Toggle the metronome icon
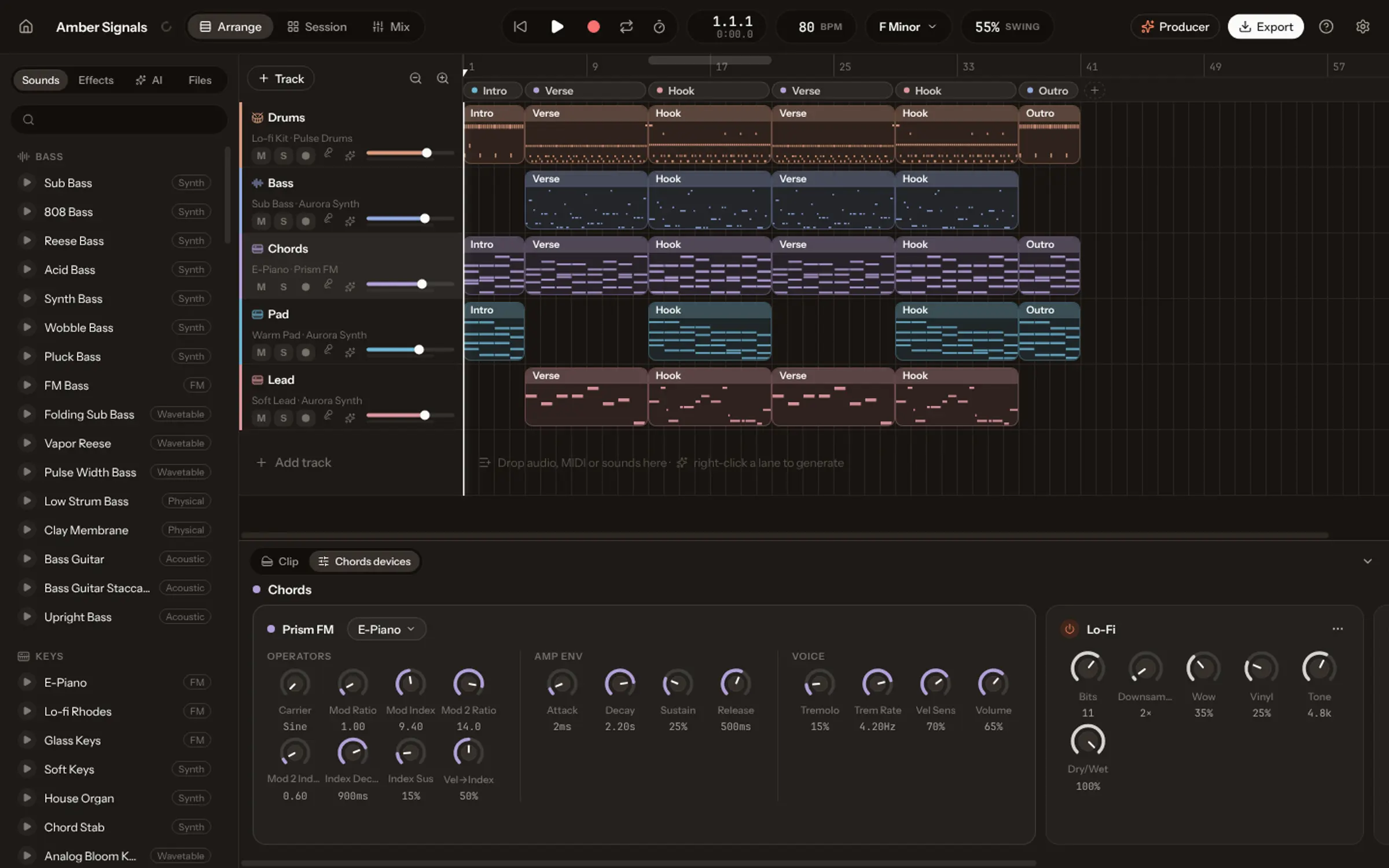 pos(659,27)
